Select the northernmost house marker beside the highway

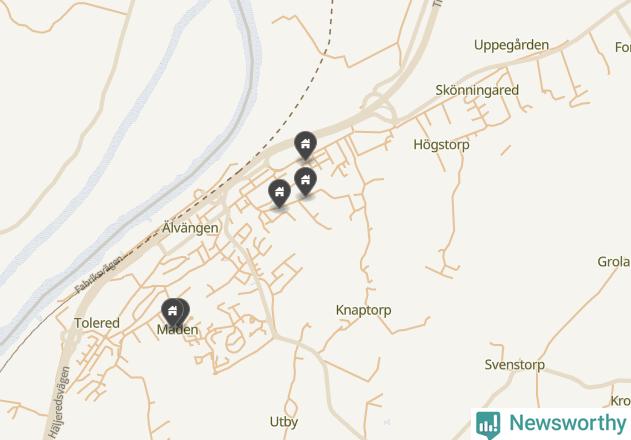click(305, 145)
